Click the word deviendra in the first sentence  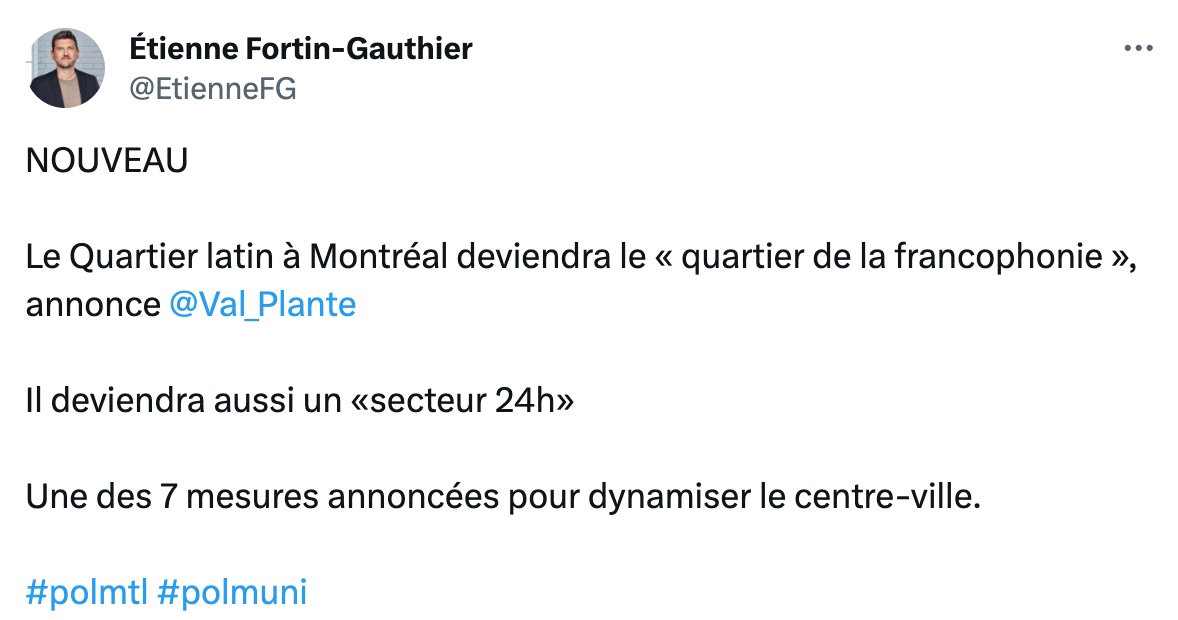(533, 257)
